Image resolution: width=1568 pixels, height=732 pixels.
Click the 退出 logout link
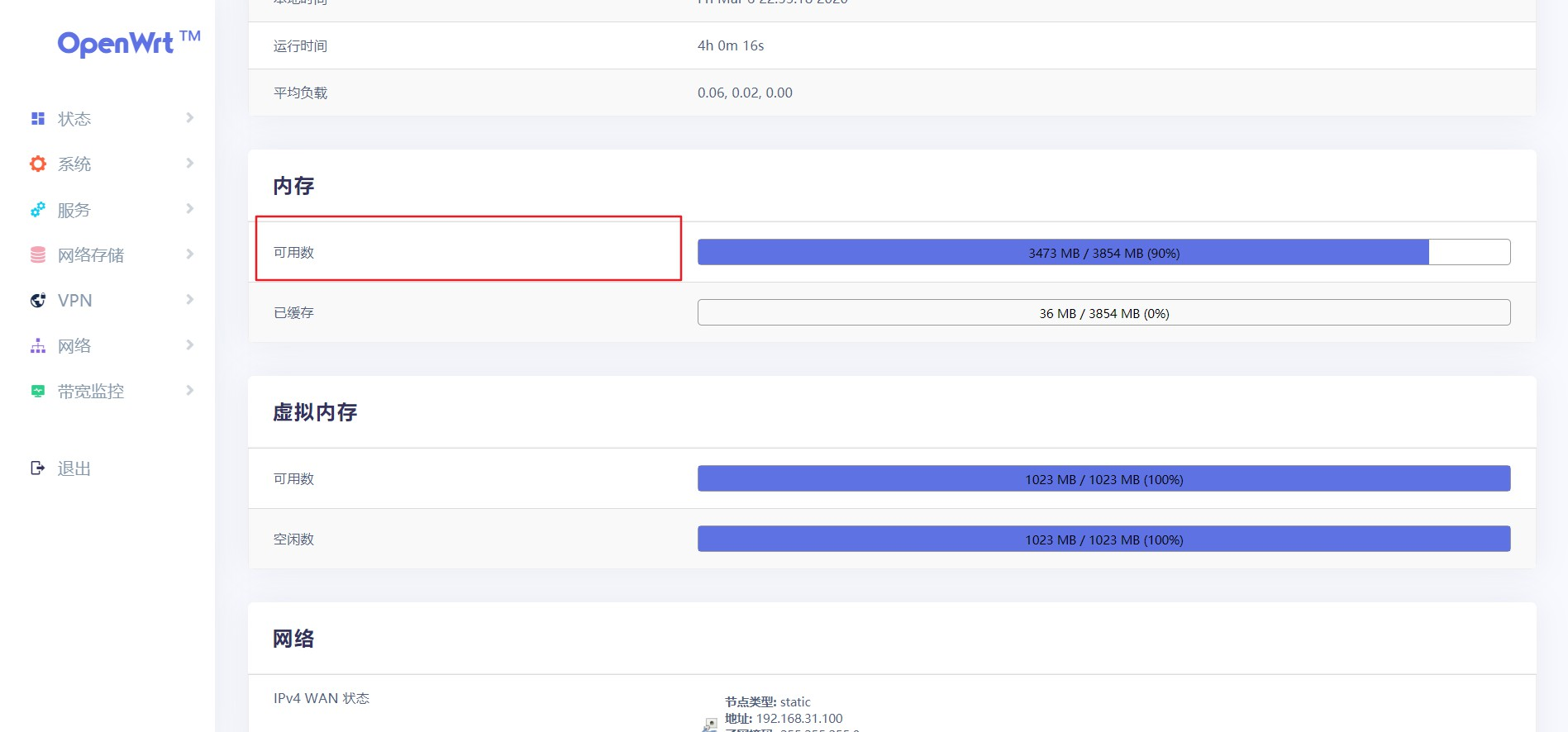point(74,468)
